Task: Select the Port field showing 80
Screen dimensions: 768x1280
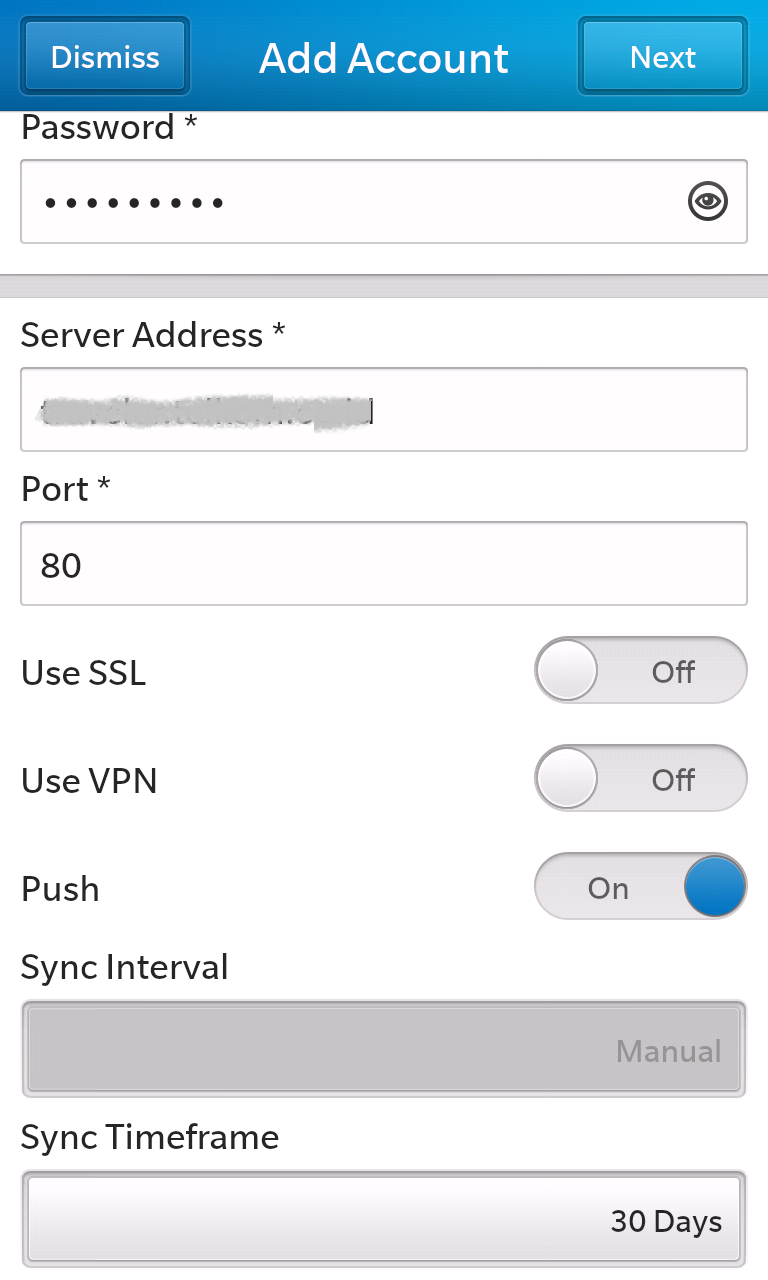Action: tap(383, 563)
